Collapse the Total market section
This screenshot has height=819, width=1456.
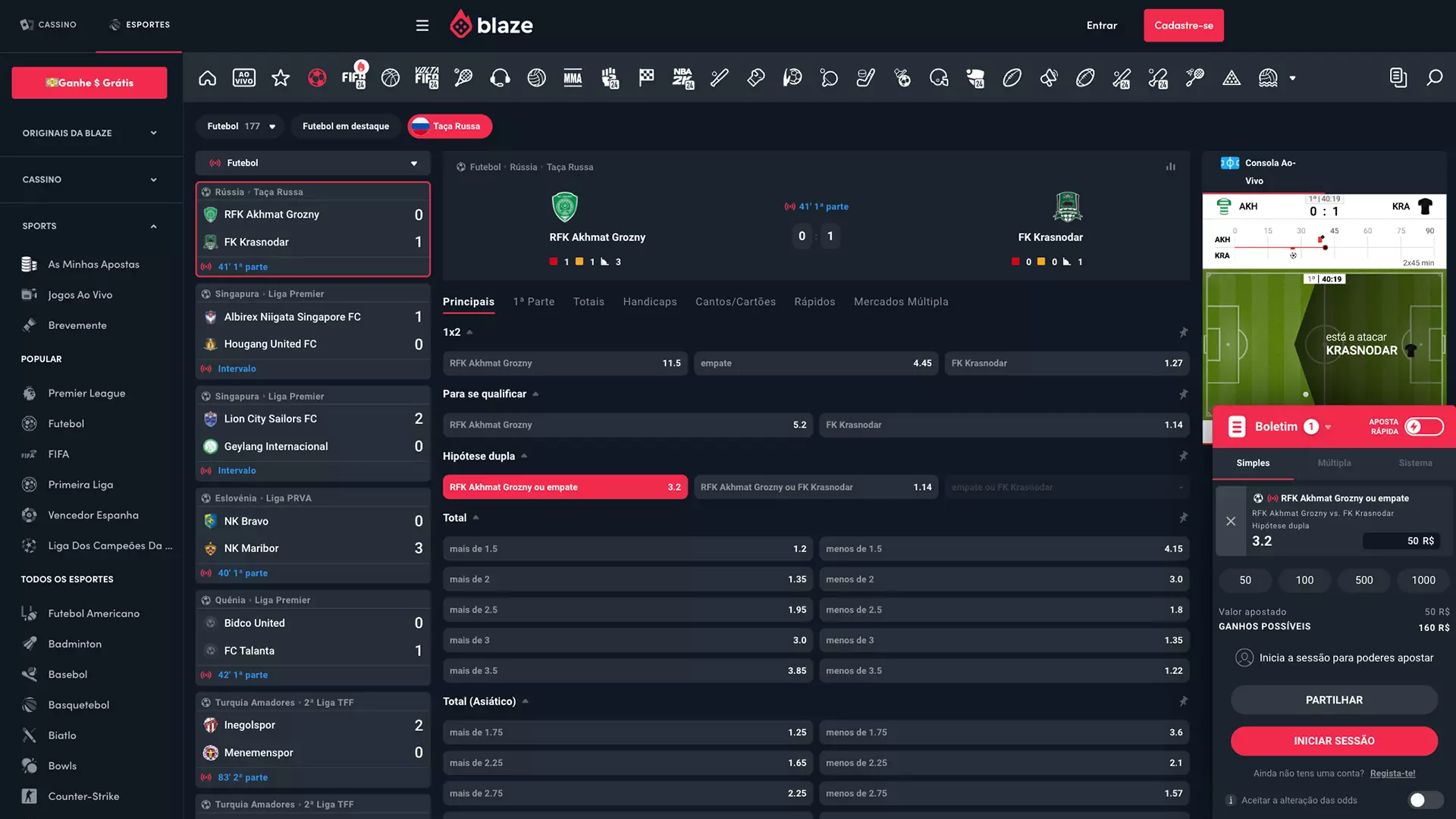click(476, 518)
